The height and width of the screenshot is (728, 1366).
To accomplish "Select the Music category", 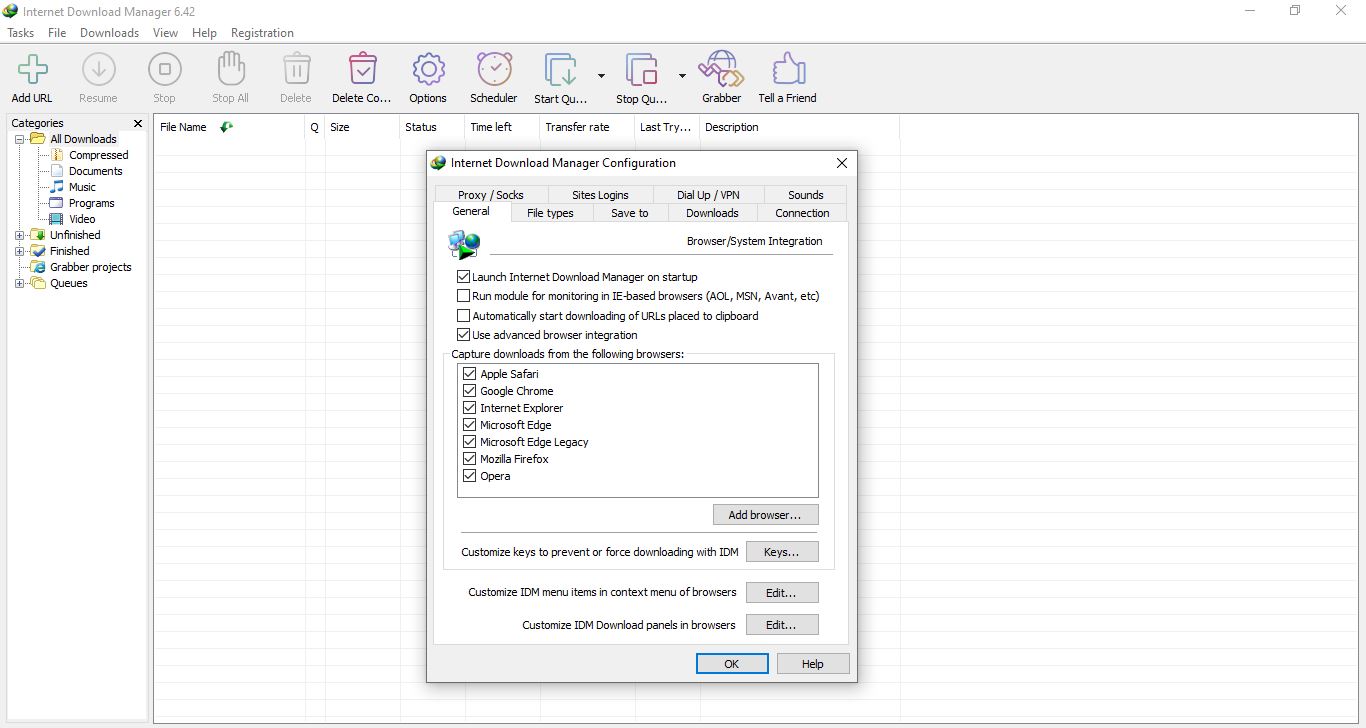I will (x=82, y=187).
